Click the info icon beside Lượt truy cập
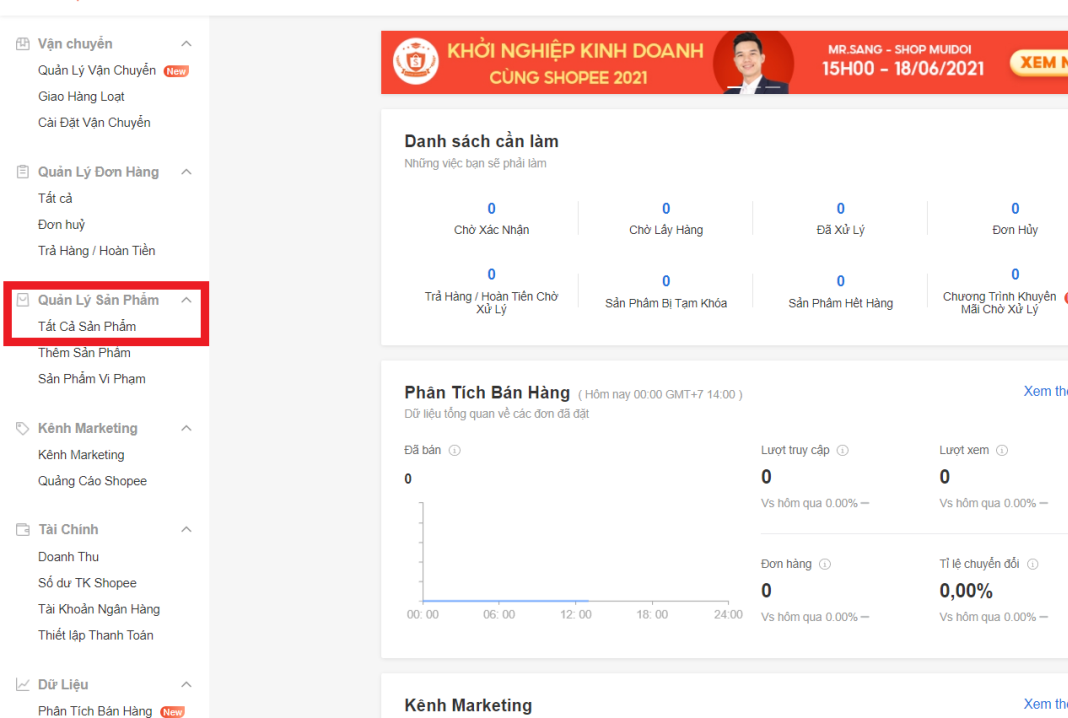Viewport: 1068px width, 718px height. [843, 451]
